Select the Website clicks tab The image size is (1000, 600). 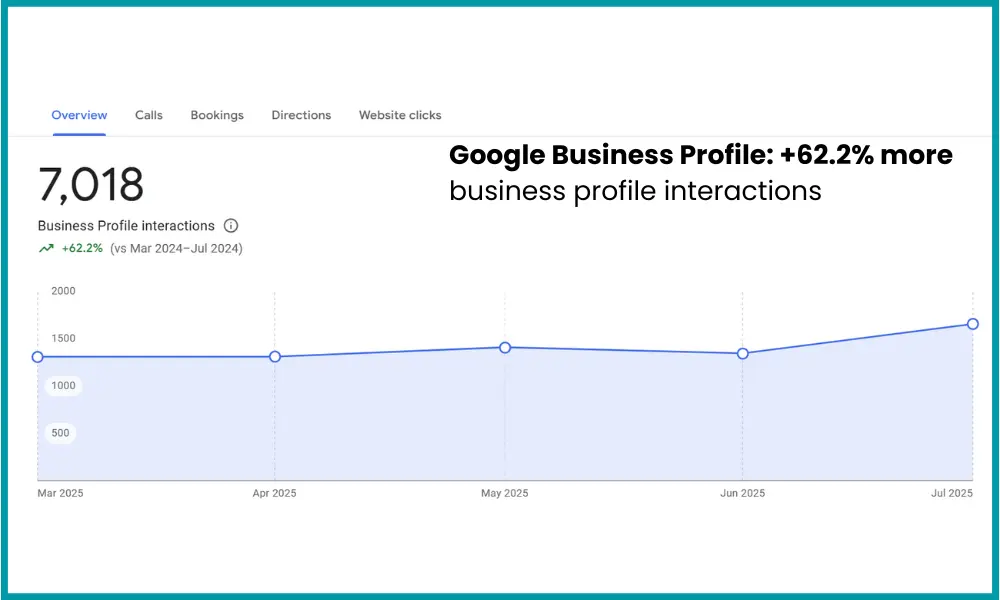(399, 115)
